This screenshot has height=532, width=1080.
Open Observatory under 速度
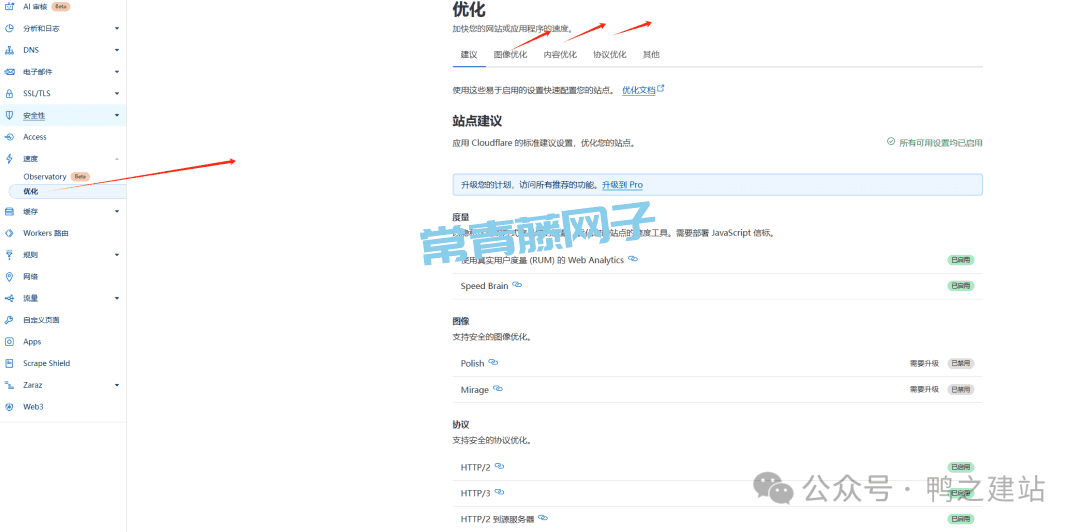coord(45,176)
